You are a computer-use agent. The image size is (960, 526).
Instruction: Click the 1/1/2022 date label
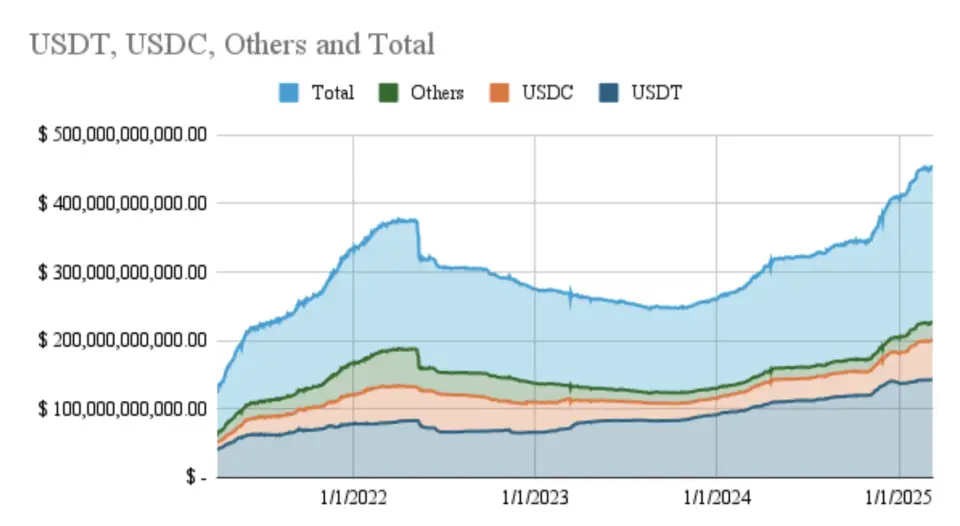click(x=352, y=499)
